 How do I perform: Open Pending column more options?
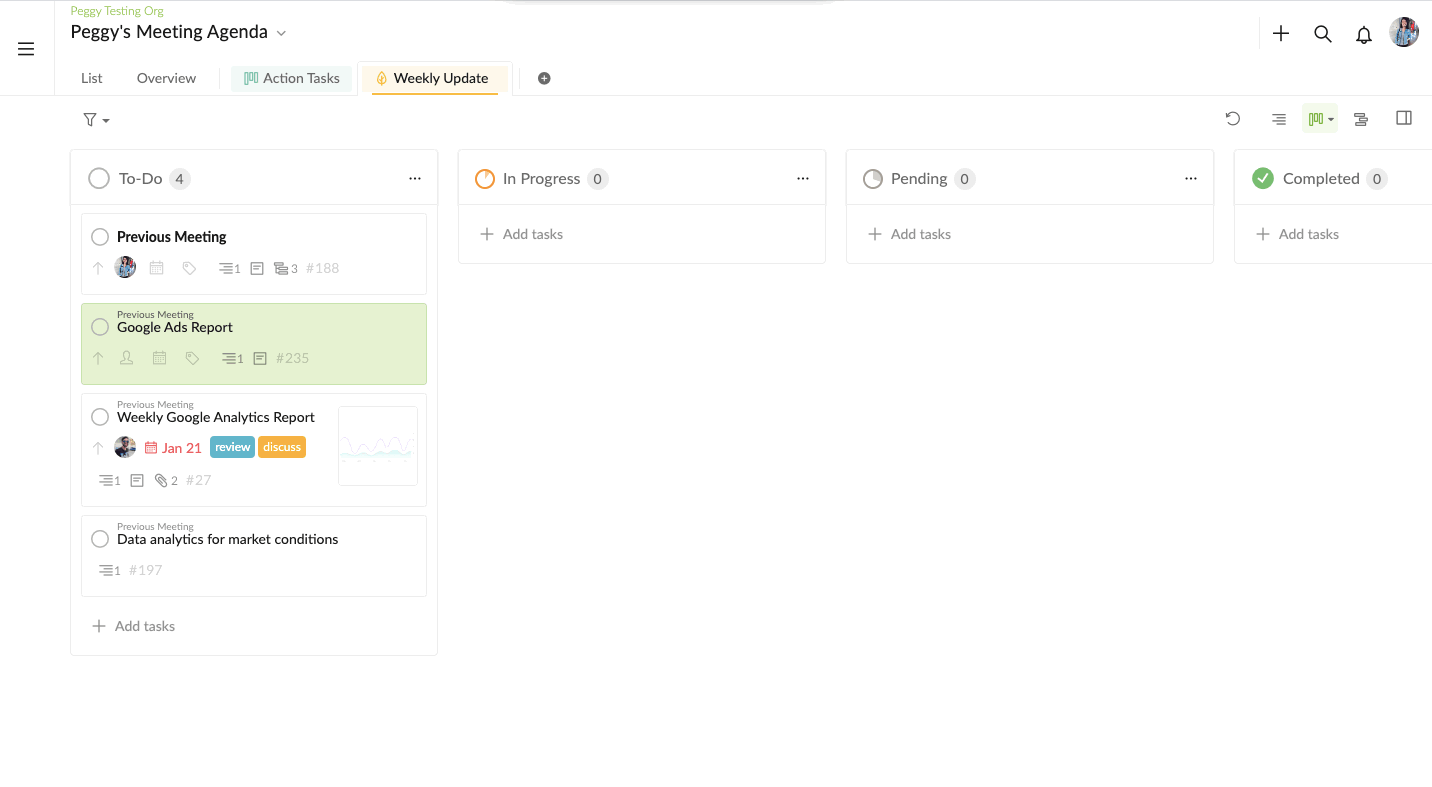click(1191, 179)
